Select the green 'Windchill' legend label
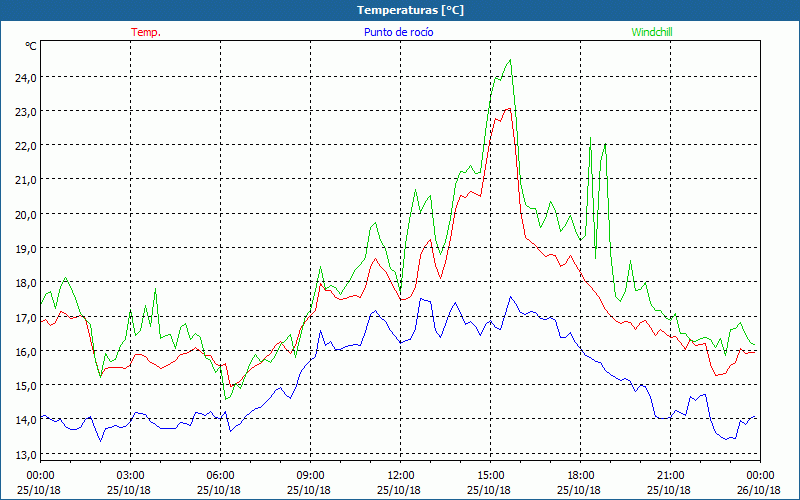The image size is (800, 500). (652, 32)
